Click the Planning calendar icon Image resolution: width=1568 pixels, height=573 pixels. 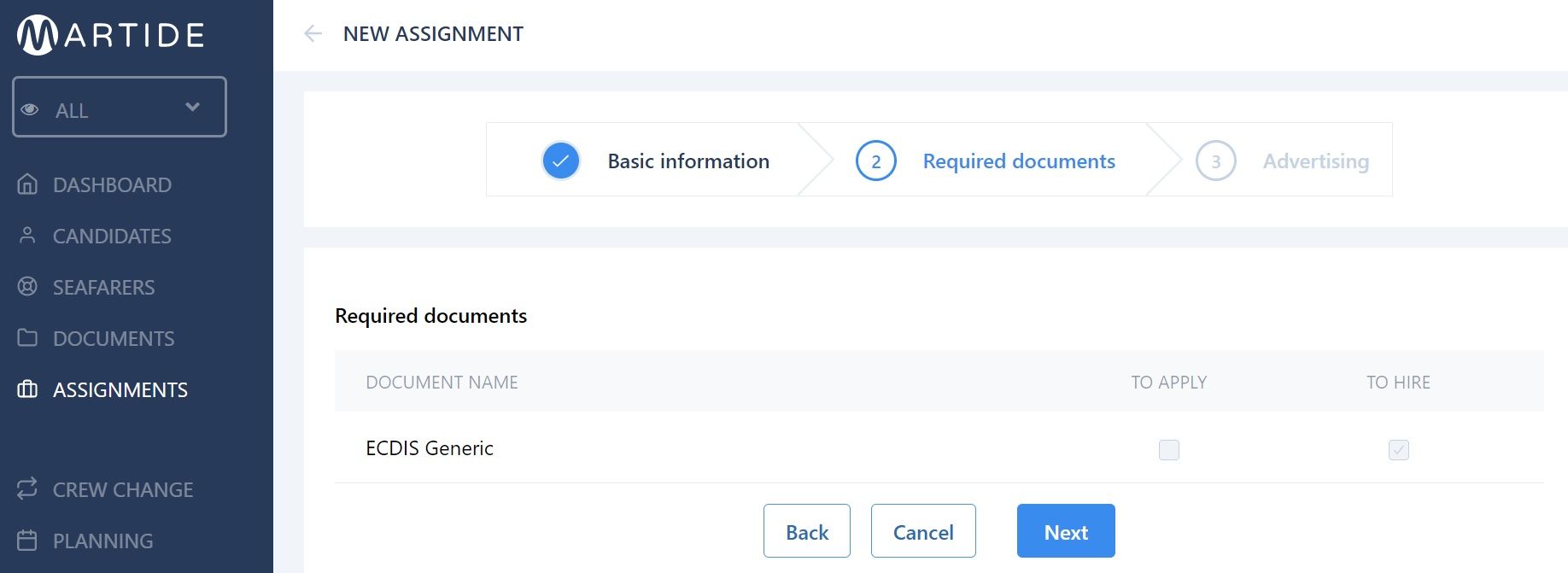point(27,540)
